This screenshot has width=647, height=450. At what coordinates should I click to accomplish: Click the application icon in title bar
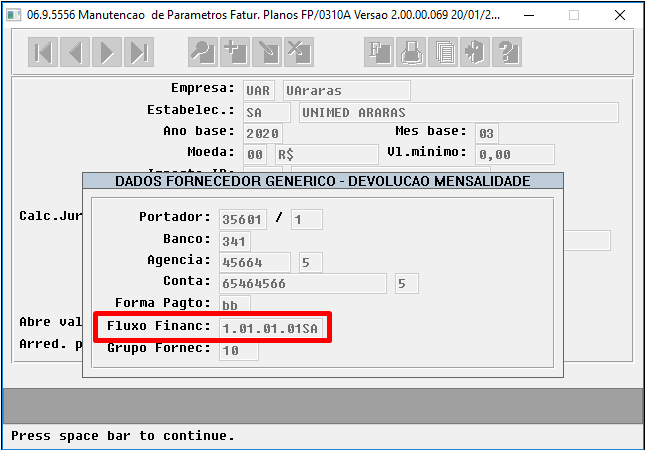[14, 15]
